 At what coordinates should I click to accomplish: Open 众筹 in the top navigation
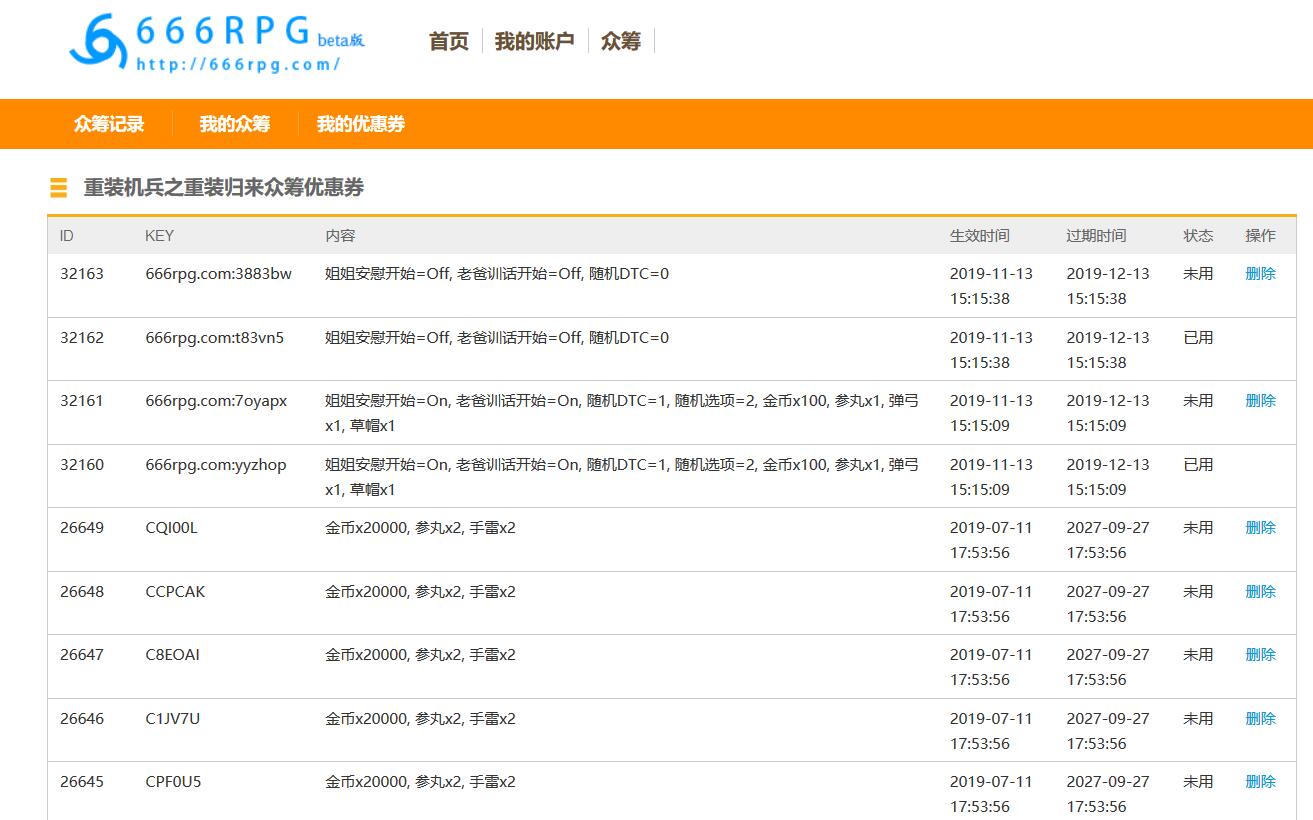click(621, 41)
